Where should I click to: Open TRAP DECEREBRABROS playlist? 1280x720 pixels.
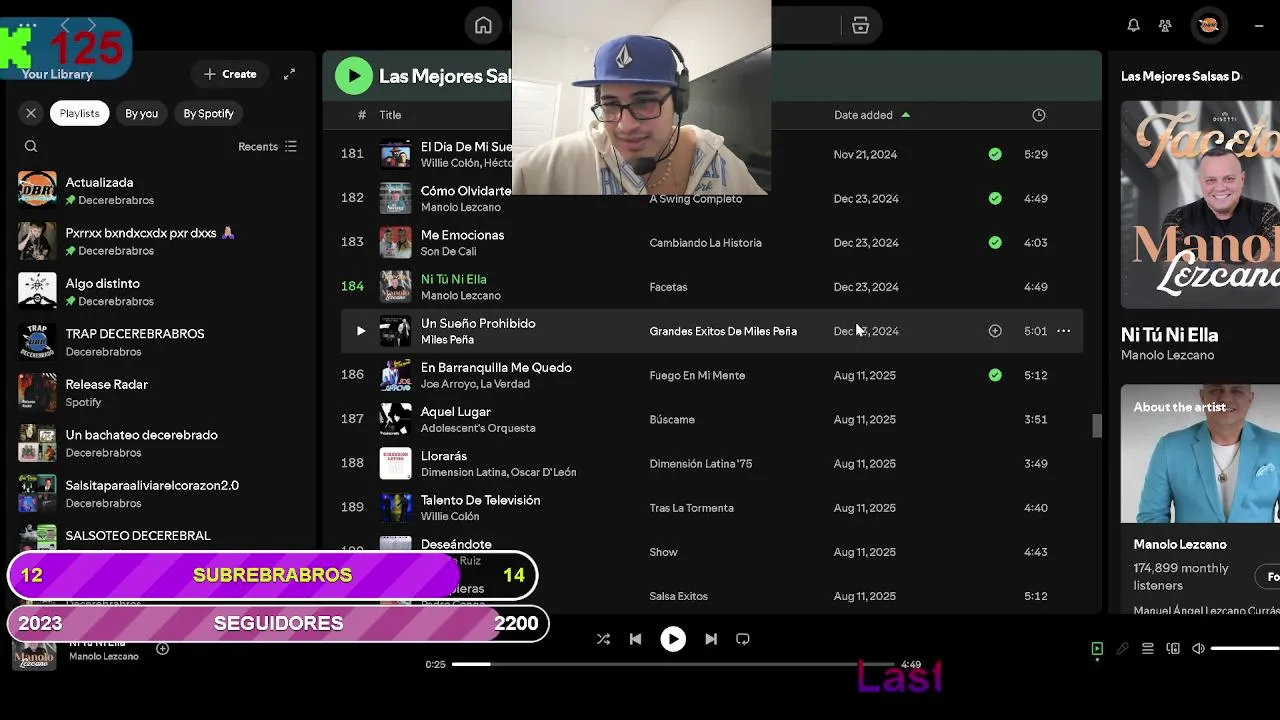point(160,342)
